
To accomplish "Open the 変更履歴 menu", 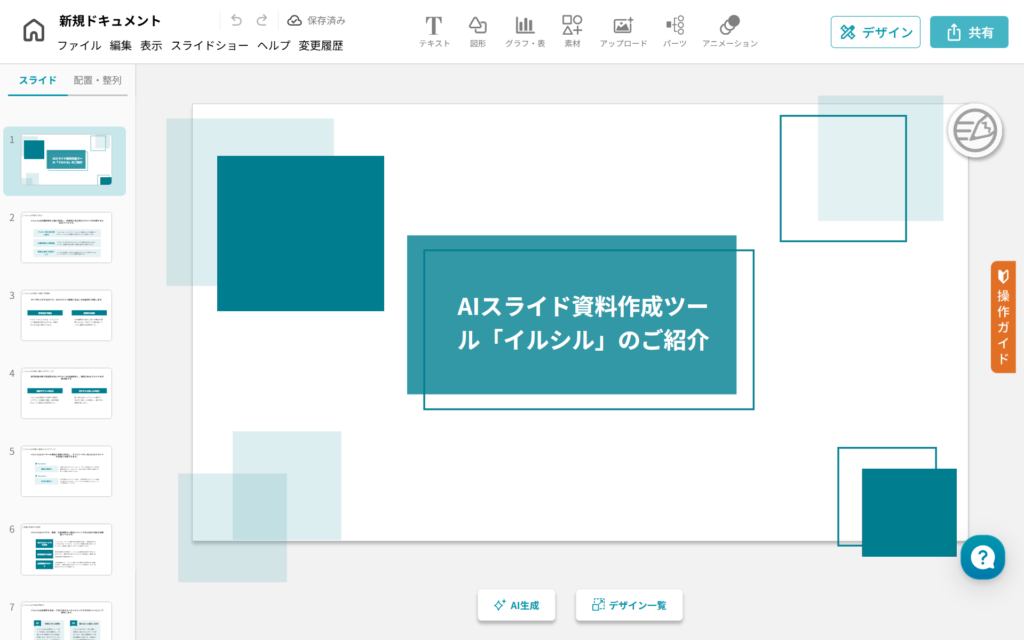I will click(x=320, y=45).
